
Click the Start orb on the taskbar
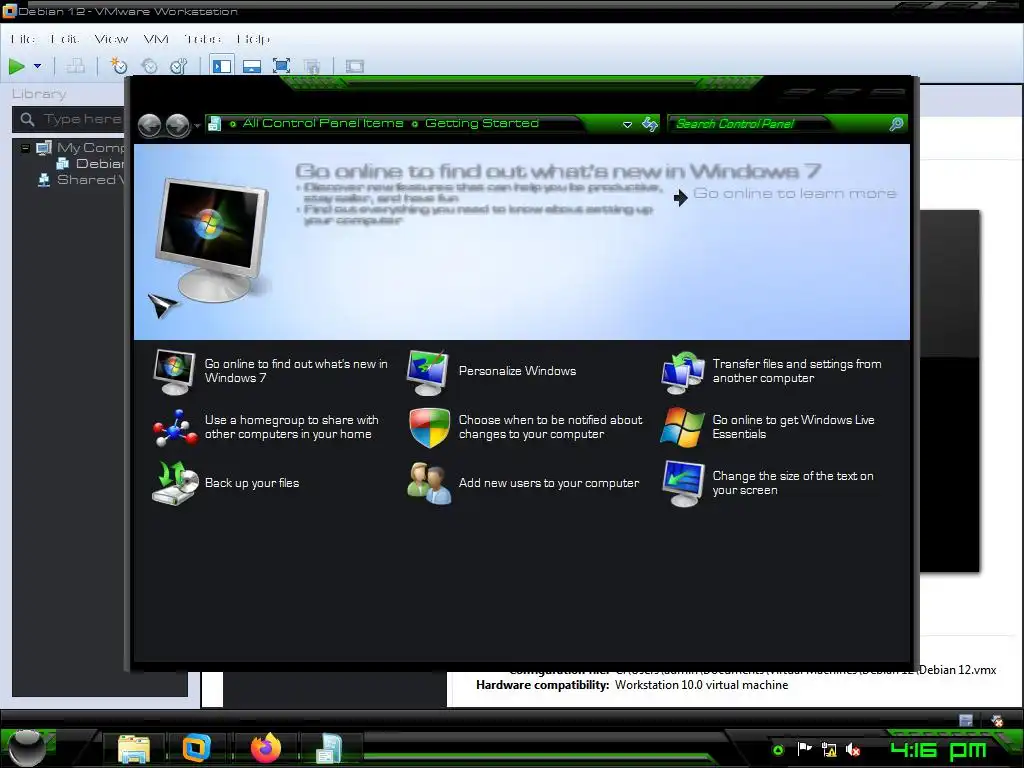click(27, 748)
